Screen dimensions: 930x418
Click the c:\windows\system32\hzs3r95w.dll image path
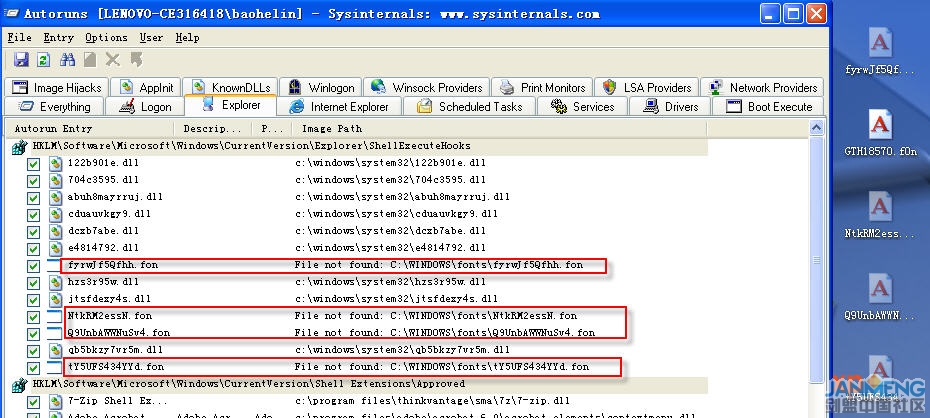point(390,282)
